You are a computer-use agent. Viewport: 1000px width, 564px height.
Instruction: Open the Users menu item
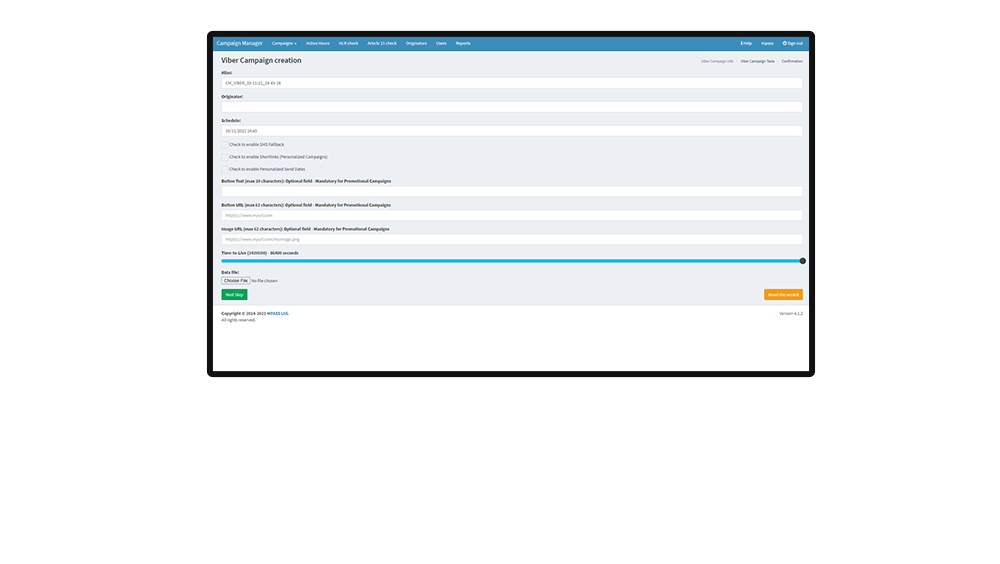click(441, 44)
